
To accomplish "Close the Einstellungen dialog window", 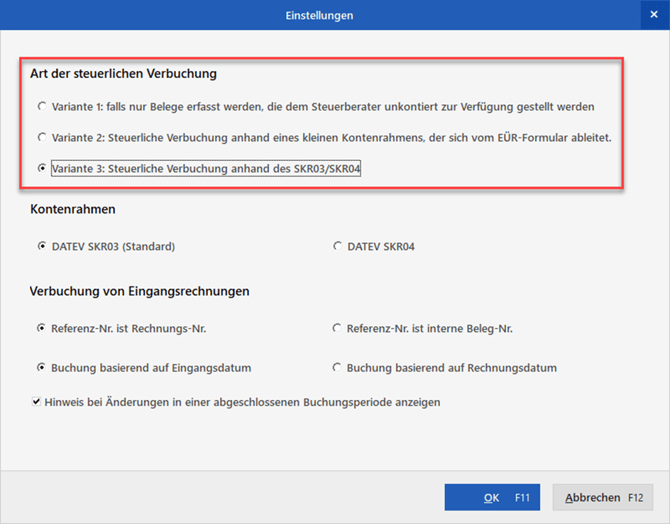I will click(654, 15).
